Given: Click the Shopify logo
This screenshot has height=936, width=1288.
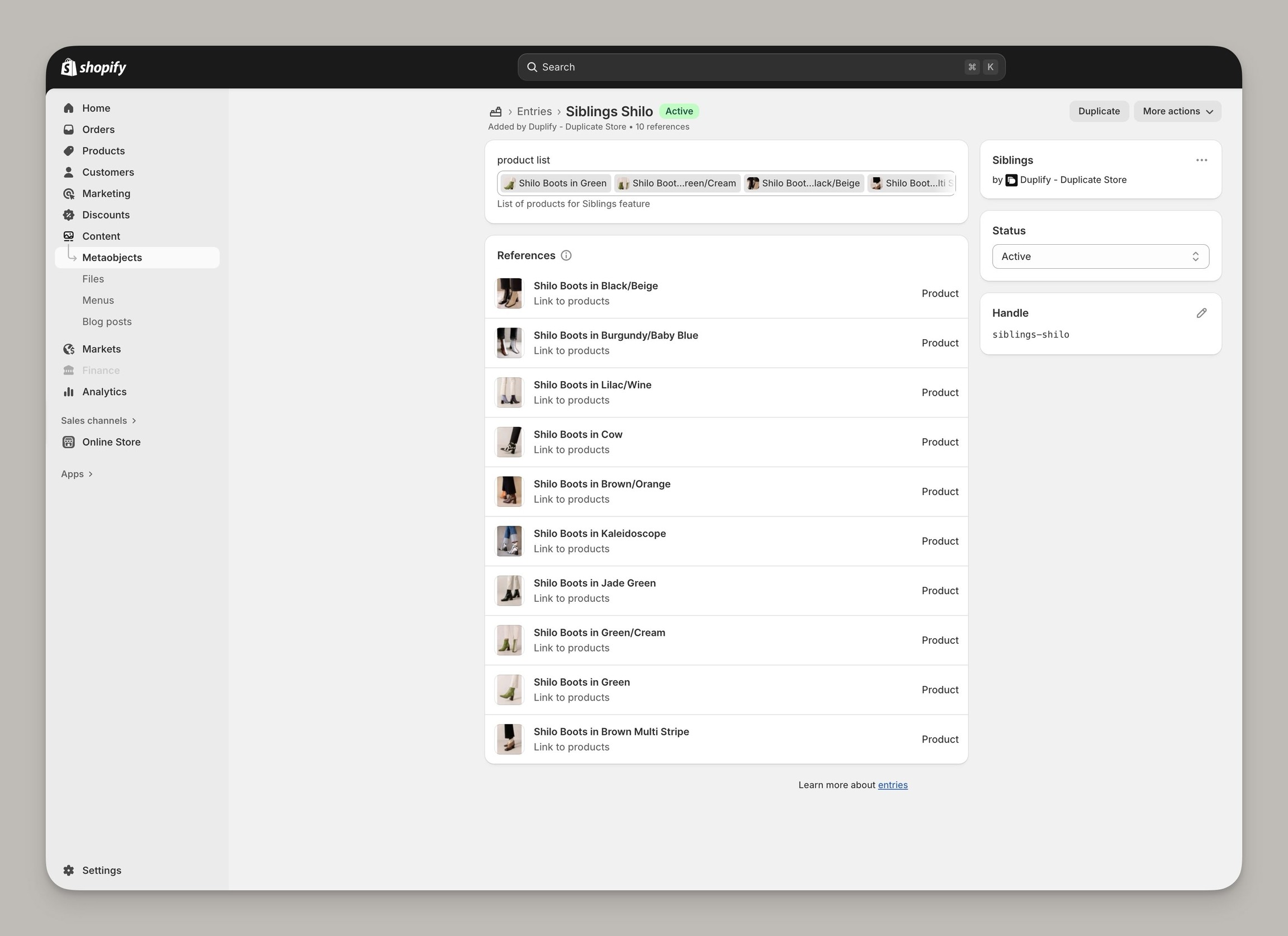Looking at the screenshot, I should [93, 67].
